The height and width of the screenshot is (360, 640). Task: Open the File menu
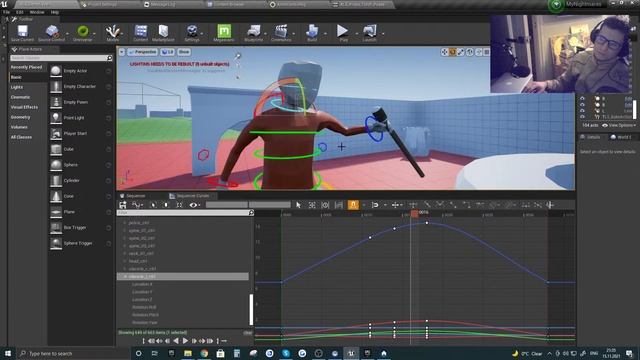coord(7,12)
